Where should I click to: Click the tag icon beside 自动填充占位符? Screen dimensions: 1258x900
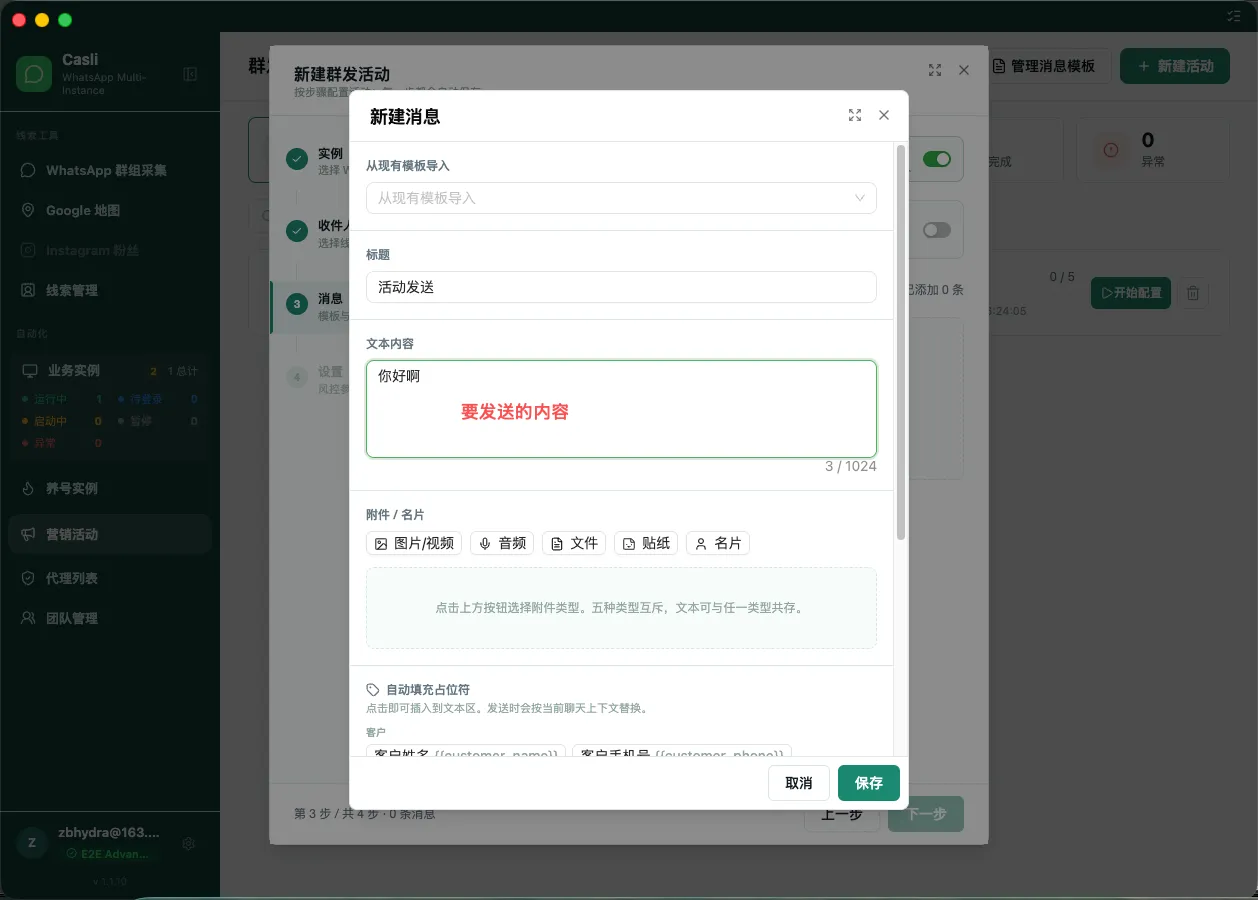[x=373, y=690]
